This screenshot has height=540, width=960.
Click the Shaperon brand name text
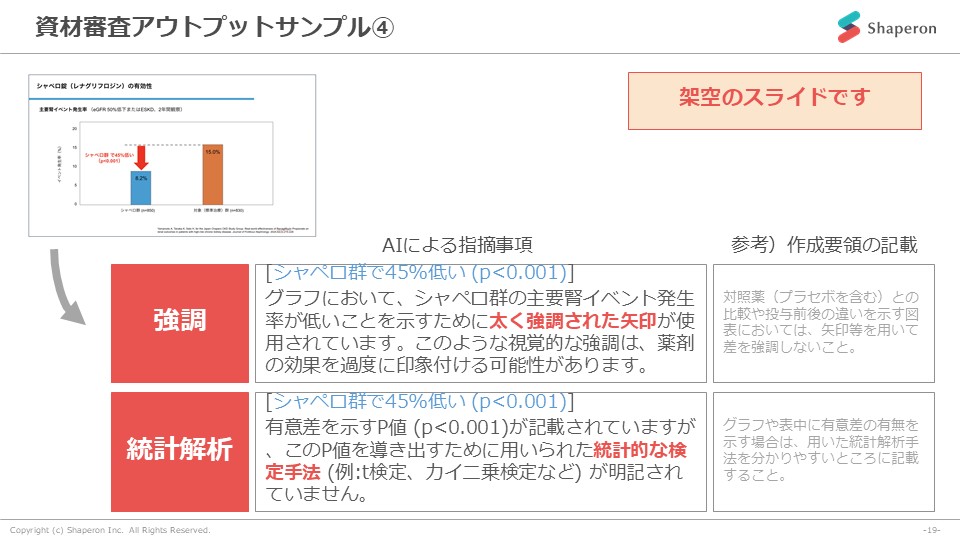901,28
